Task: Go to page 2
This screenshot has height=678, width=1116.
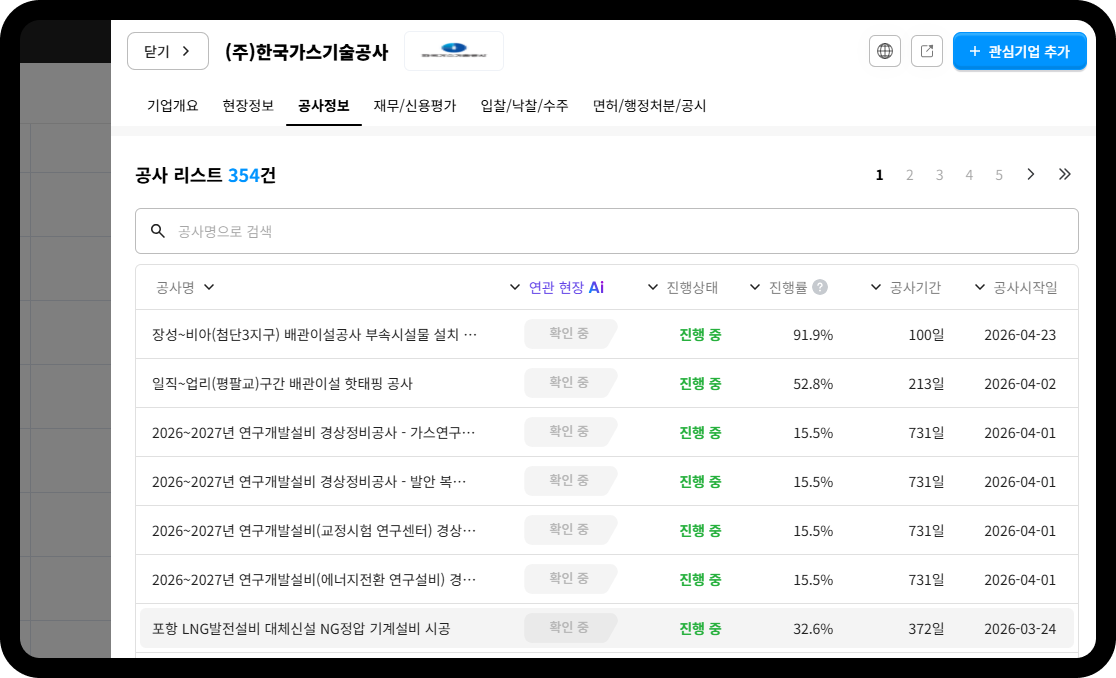Action: click(910, 175)
